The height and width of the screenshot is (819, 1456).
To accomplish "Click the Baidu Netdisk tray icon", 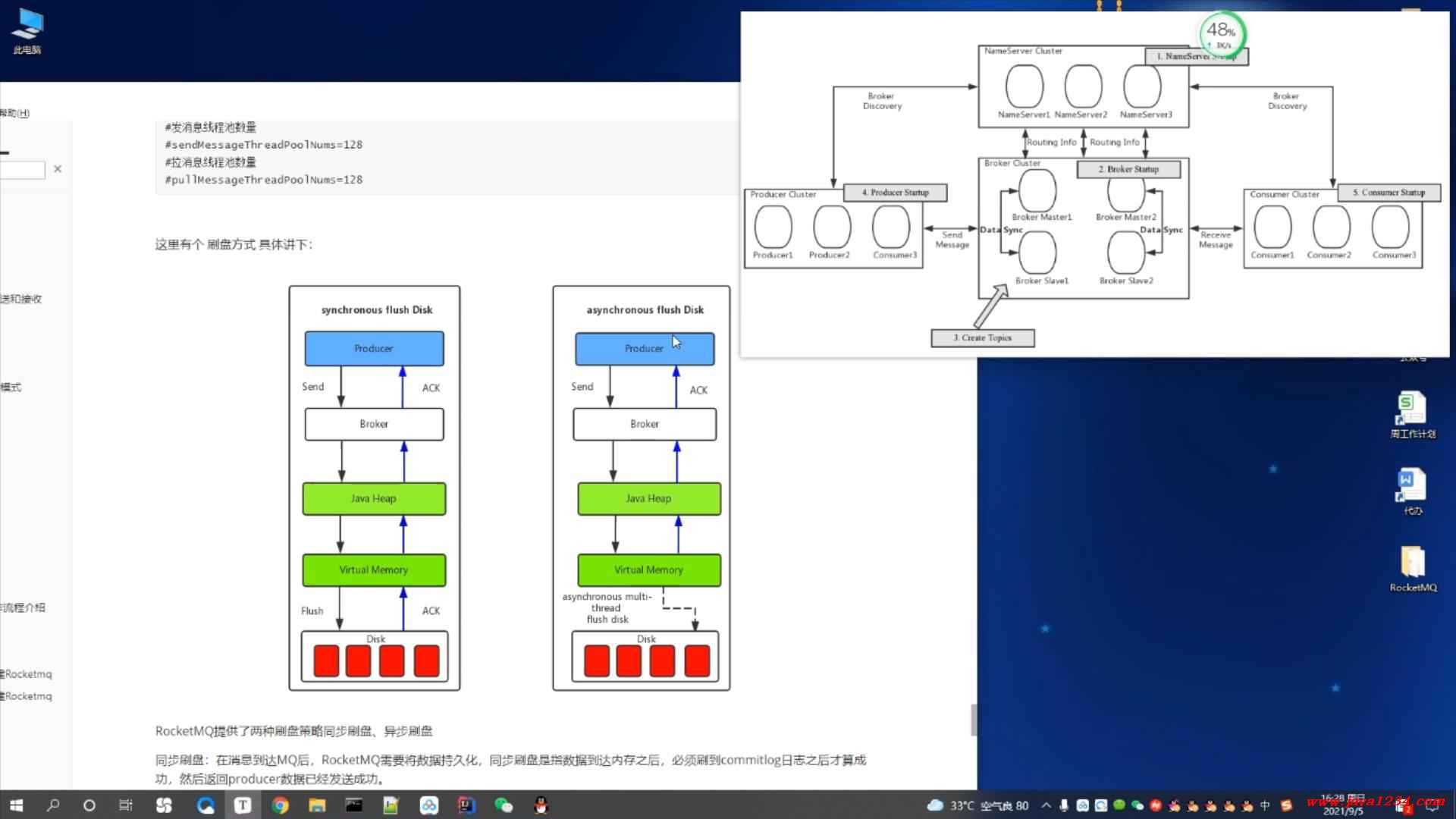I will (x=1083, y=805).
